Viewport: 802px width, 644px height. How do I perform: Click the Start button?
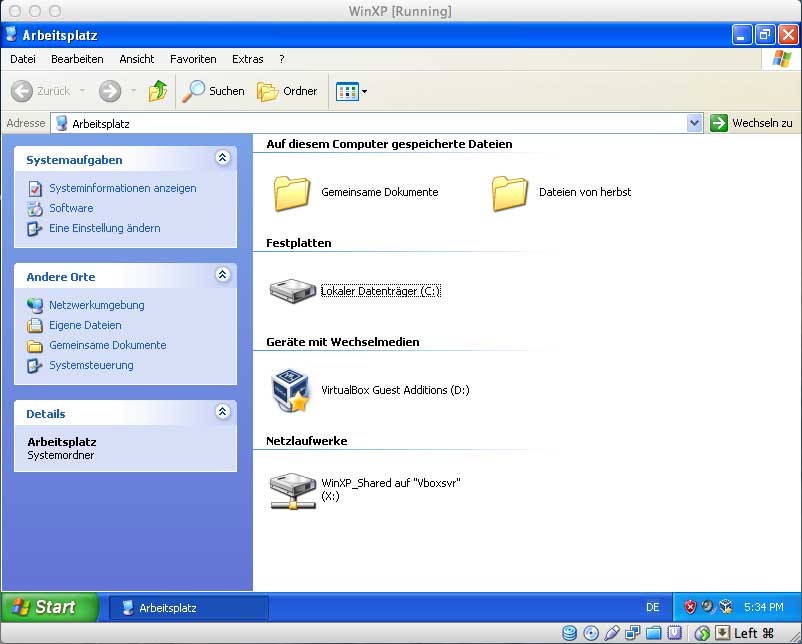(x=49, y=607)
